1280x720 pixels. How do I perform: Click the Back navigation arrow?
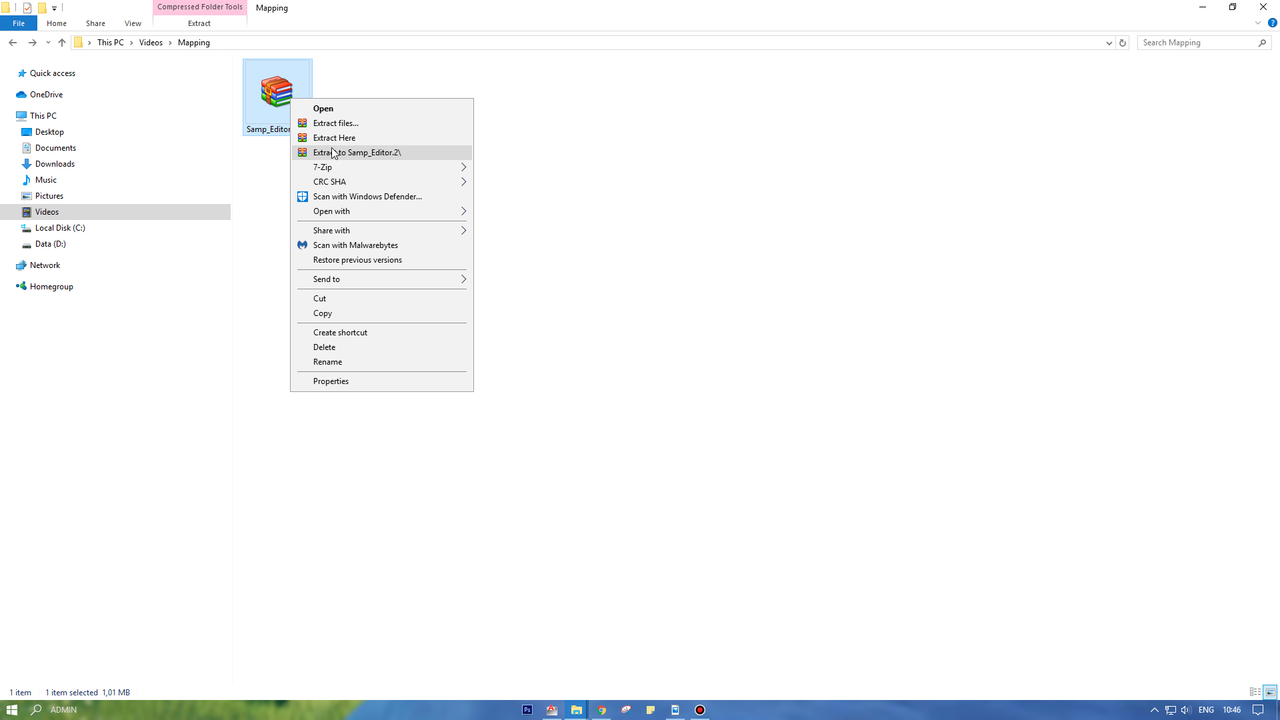coord(13,43)
